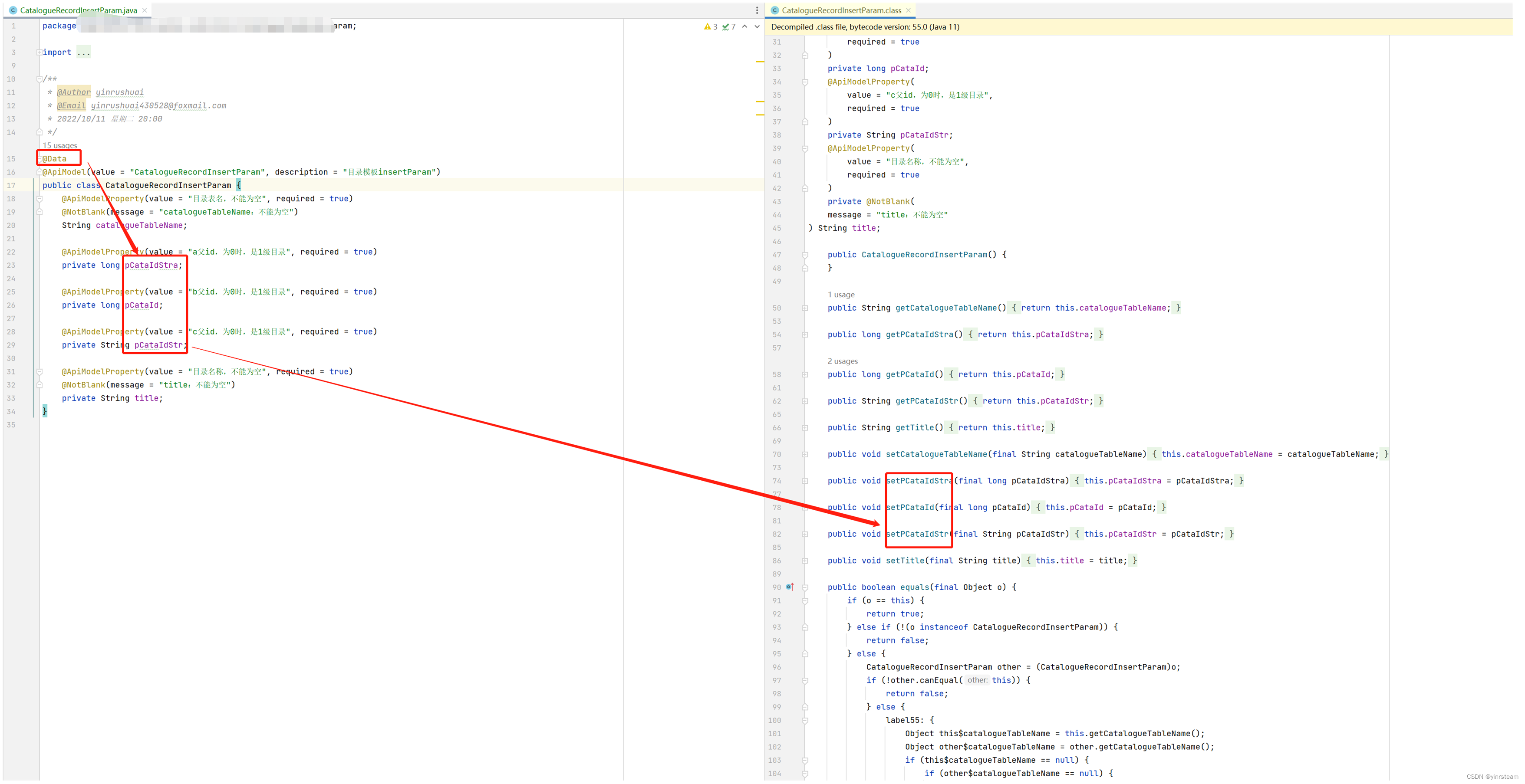1525x784 pixels.
Task: Click the @Email Javadoc tag
Action: tap(71, 105)
